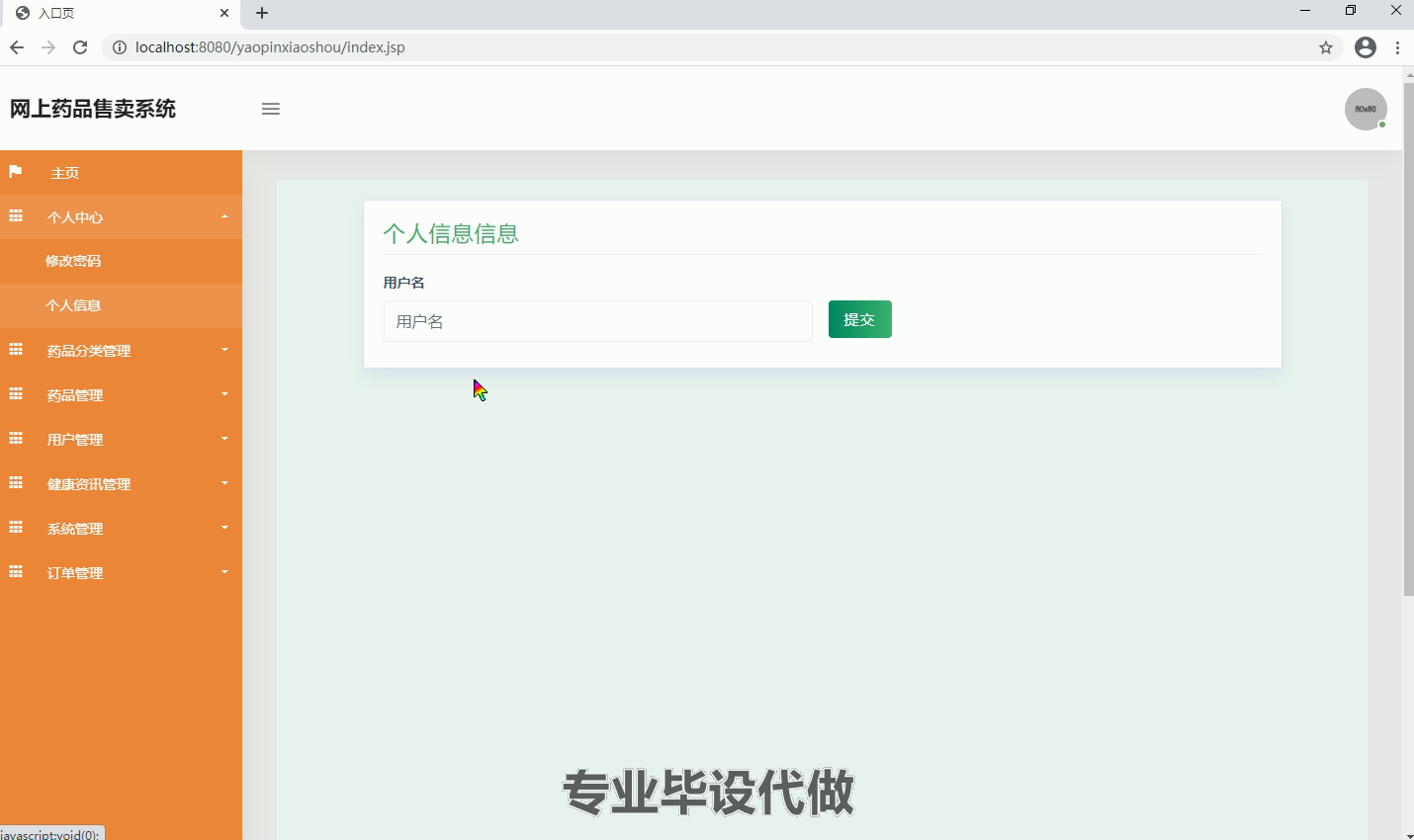The image size is (1414, 840).
Task: Click grid icon beside 健康资讯管理
Action: (x=16, y=482)
